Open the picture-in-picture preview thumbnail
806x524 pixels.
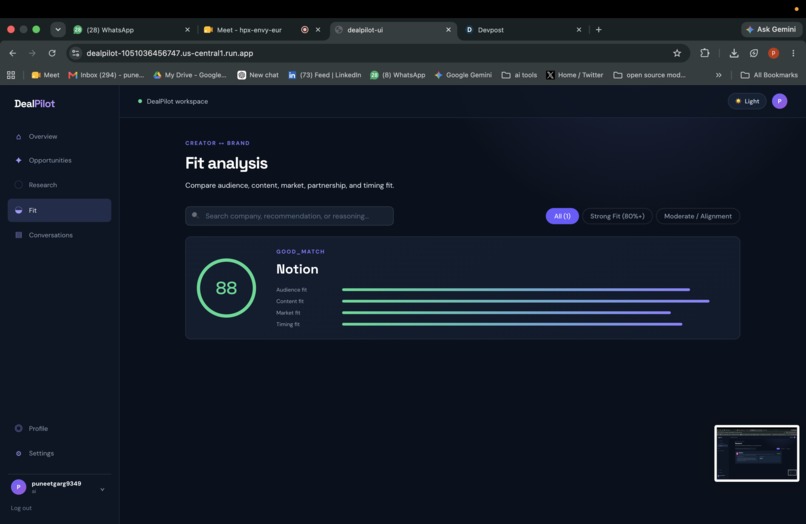(757, 453)
